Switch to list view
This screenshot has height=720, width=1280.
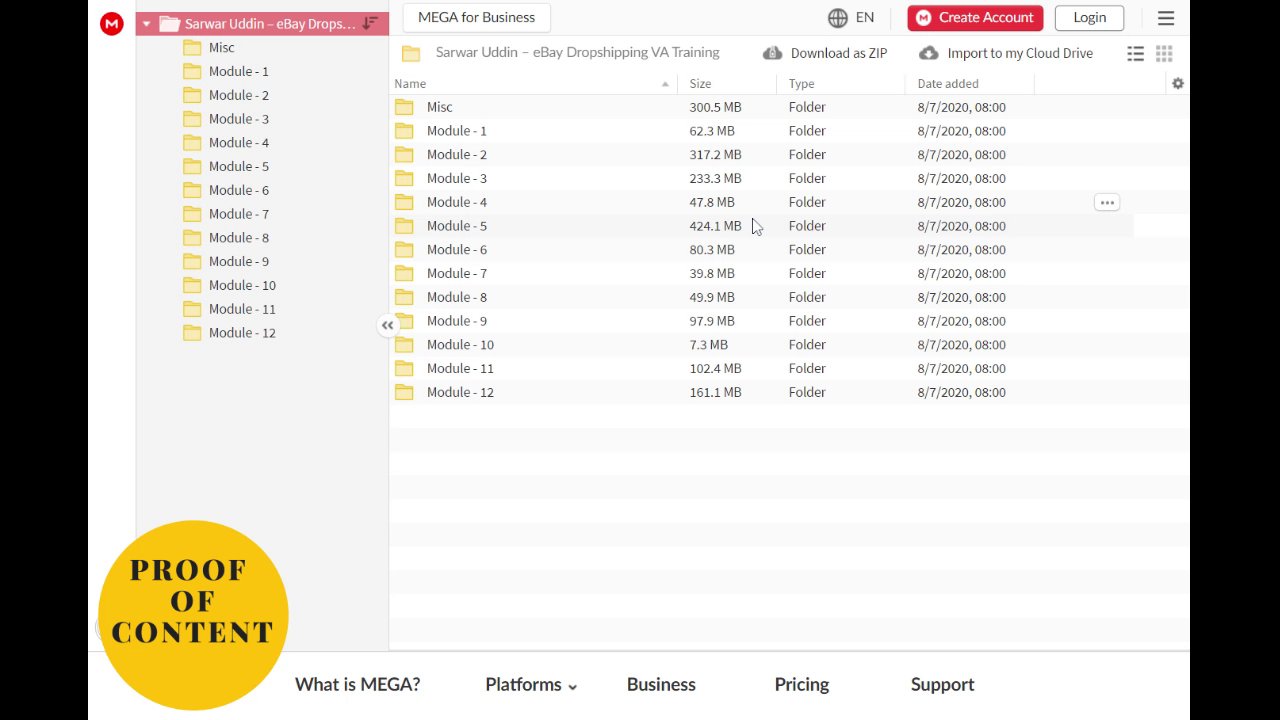[1136, 54]
